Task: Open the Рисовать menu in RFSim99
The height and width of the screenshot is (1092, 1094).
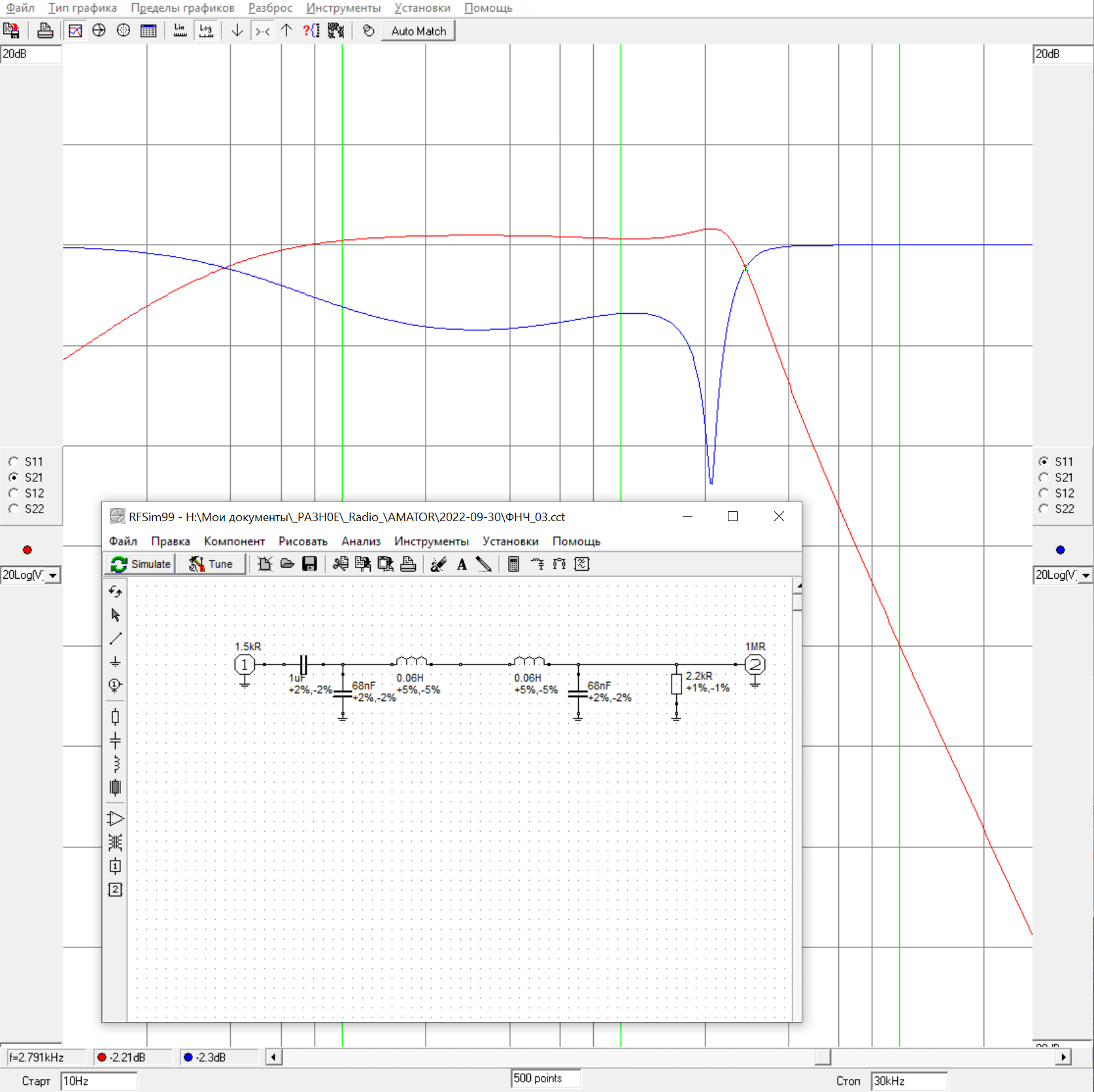Action: click(x=303, y=541)
